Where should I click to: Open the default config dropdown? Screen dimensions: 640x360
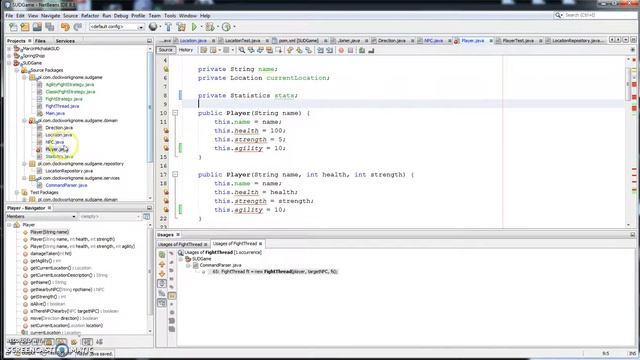pos(117,27)
